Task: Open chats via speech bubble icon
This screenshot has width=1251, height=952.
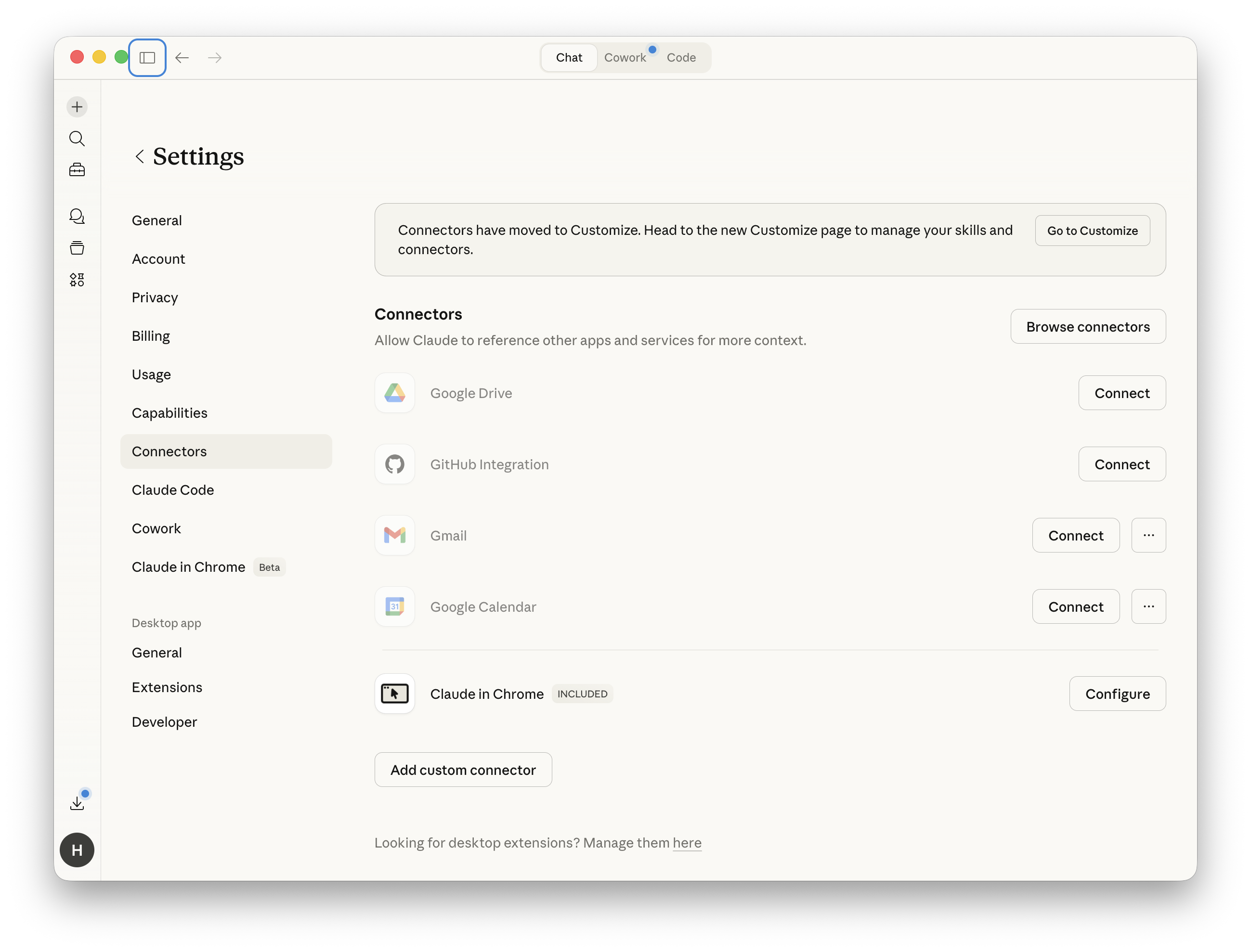Action: [x=77, y=216]
